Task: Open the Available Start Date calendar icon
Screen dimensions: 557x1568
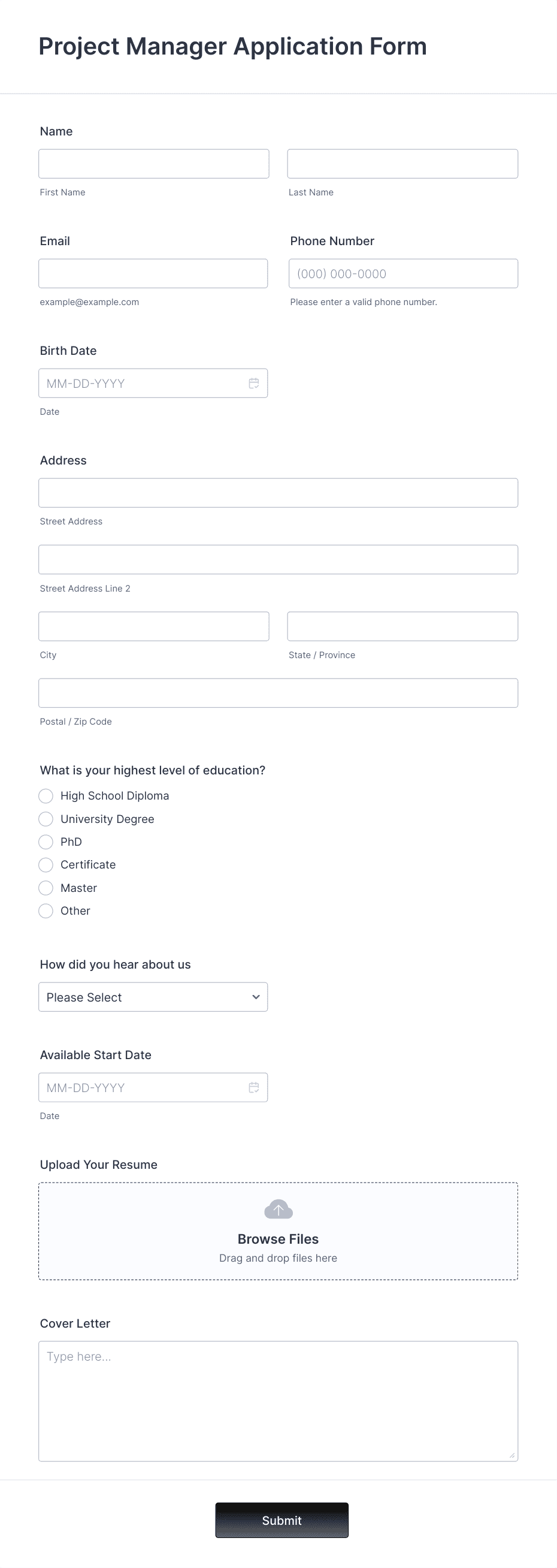Action: coord(254,1087)
